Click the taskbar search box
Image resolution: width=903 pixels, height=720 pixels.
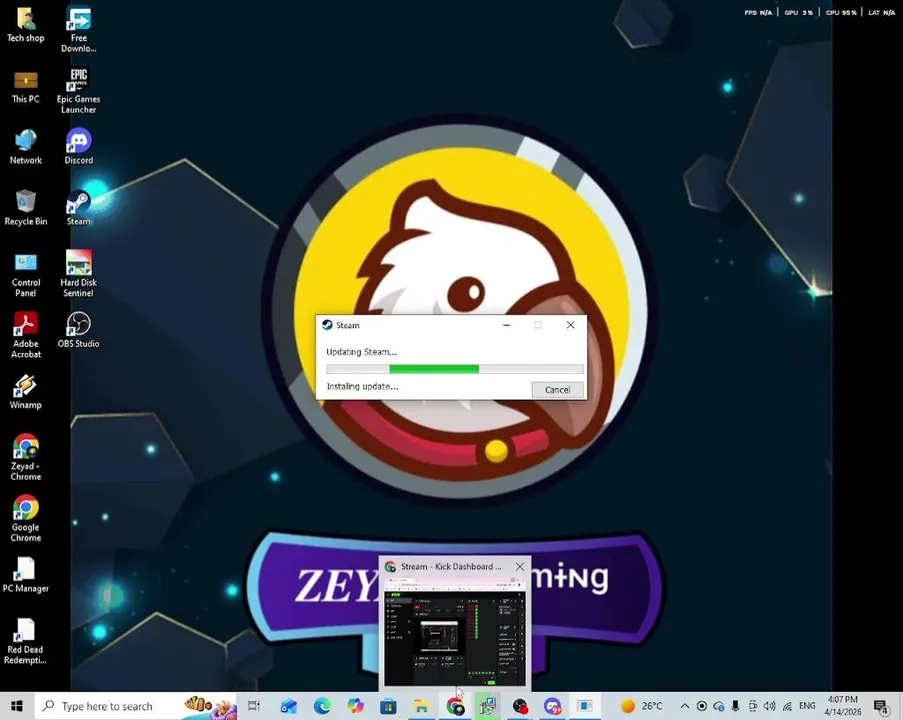(136, 706)
